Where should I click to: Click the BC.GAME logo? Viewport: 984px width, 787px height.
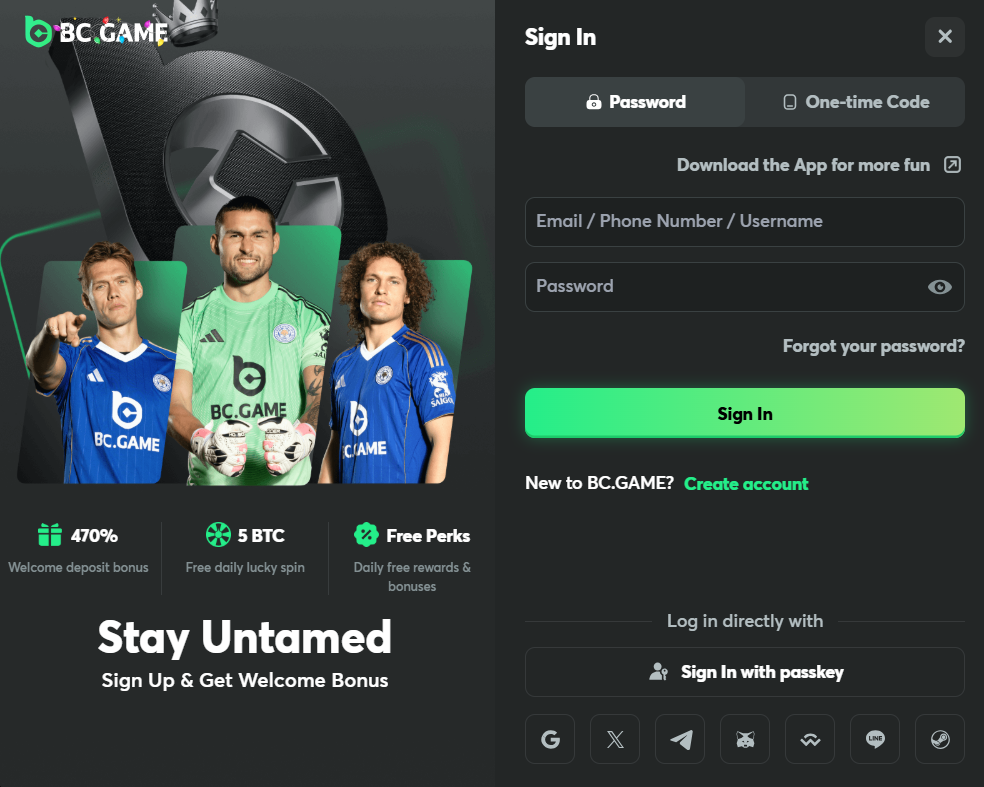click(x=96, y=32)
